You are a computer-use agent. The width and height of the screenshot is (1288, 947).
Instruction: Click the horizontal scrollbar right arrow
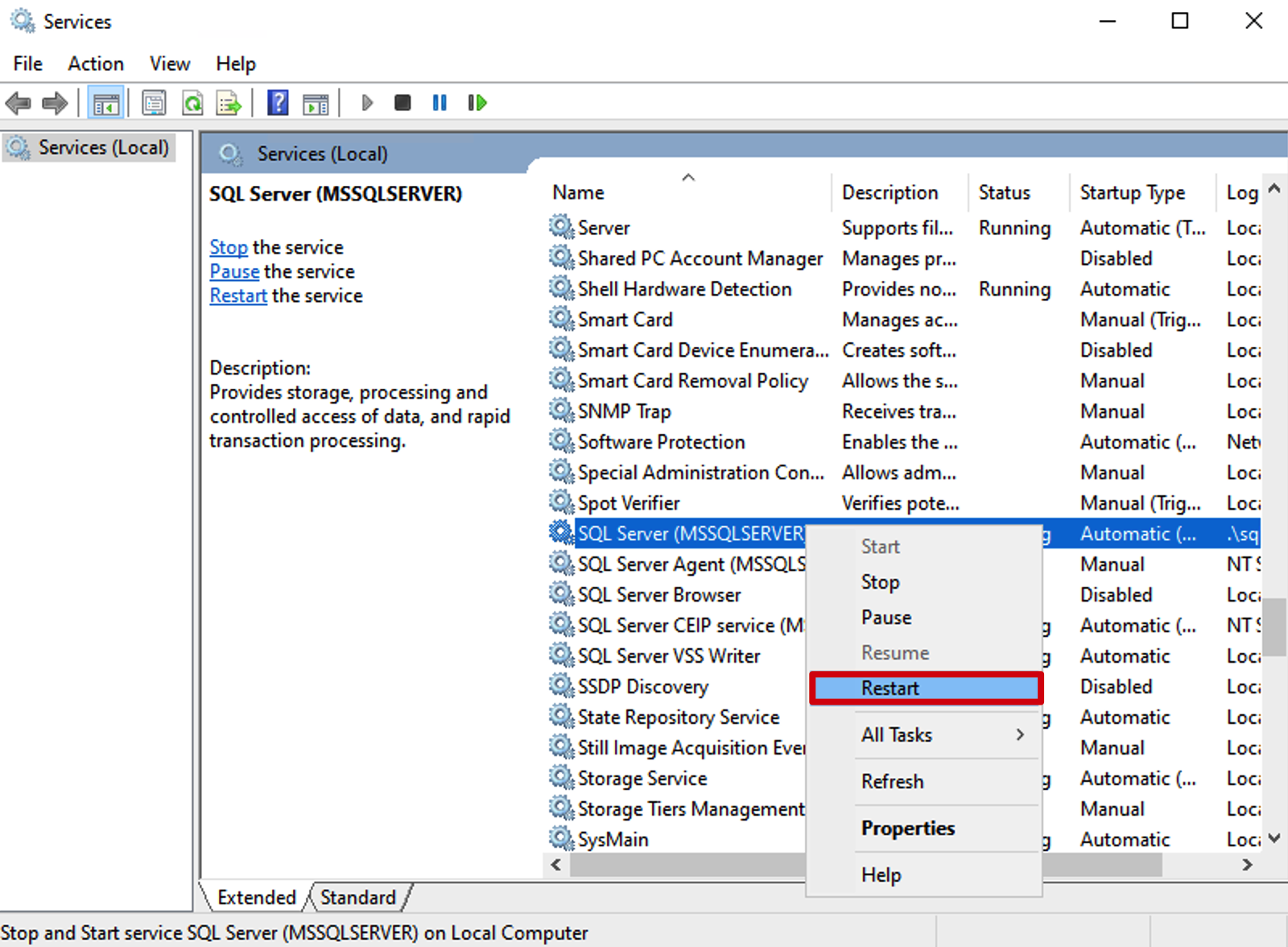coord(1247,865)
